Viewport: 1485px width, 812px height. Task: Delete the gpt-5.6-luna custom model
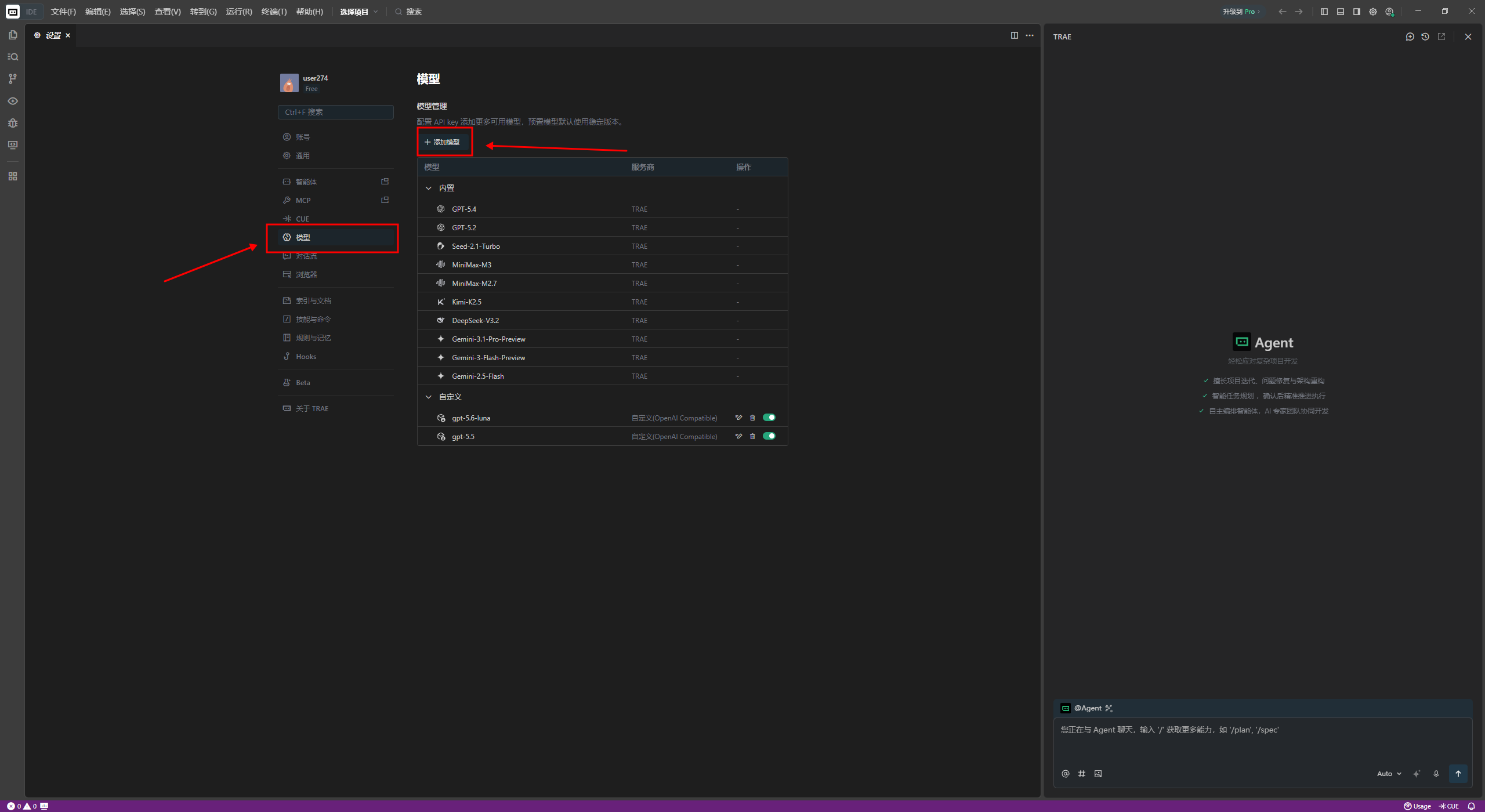(752, 418)
